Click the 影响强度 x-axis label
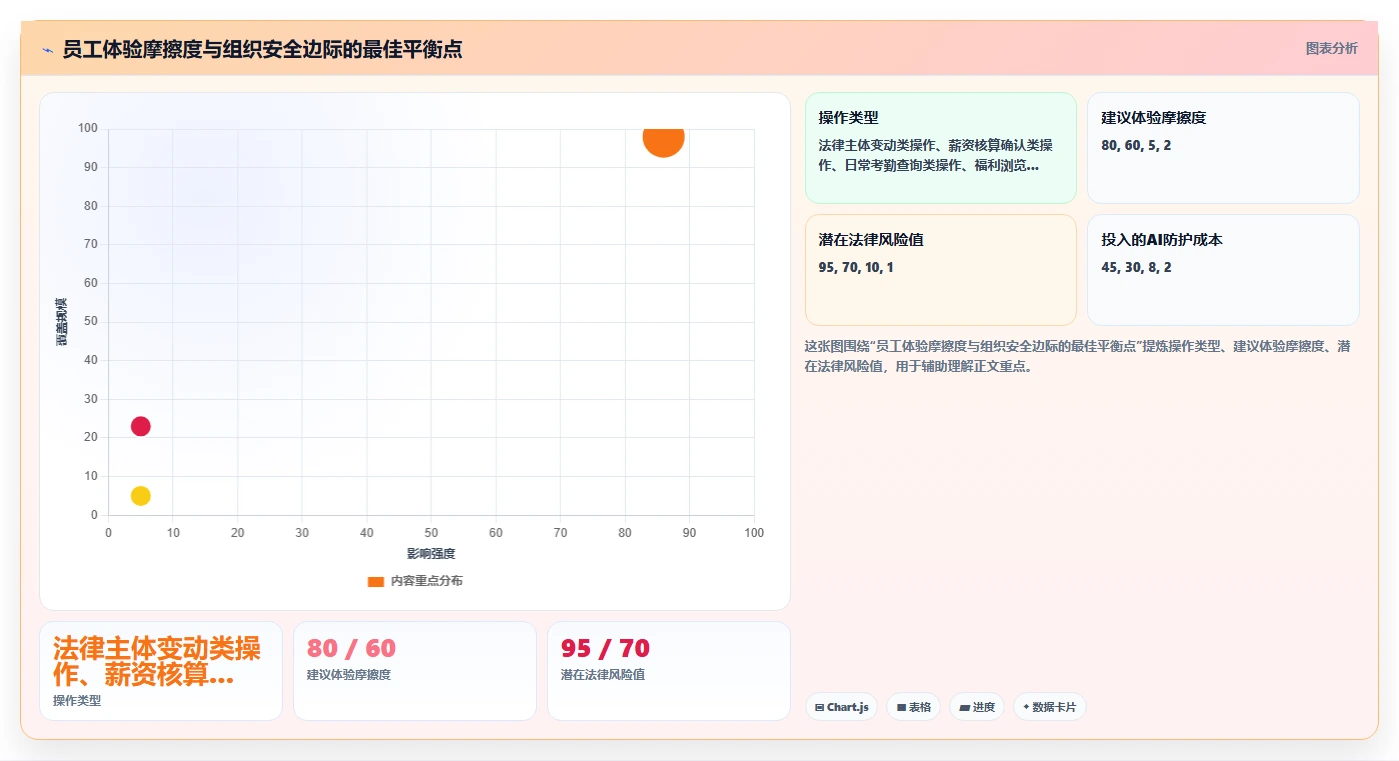Viewport: 1399px width, 761px height. coord(431,554)
